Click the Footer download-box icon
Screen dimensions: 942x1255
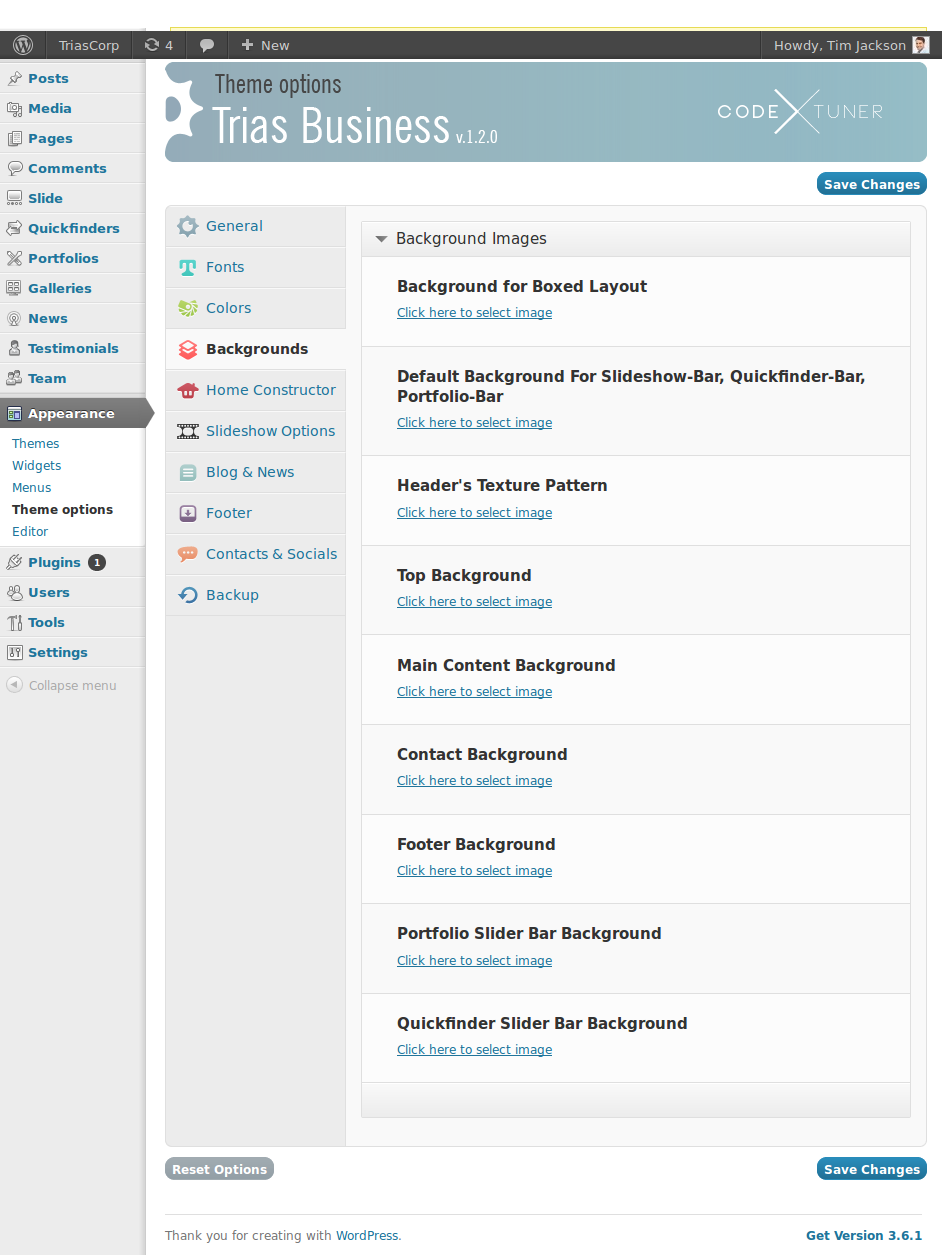click(188, 513)
